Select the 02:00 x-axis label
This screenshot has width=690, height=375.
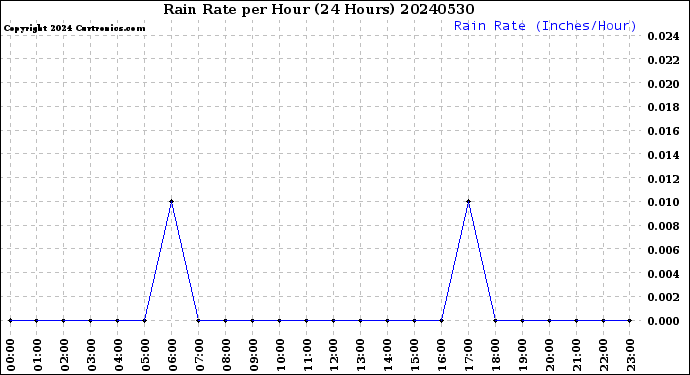(64, 355)
